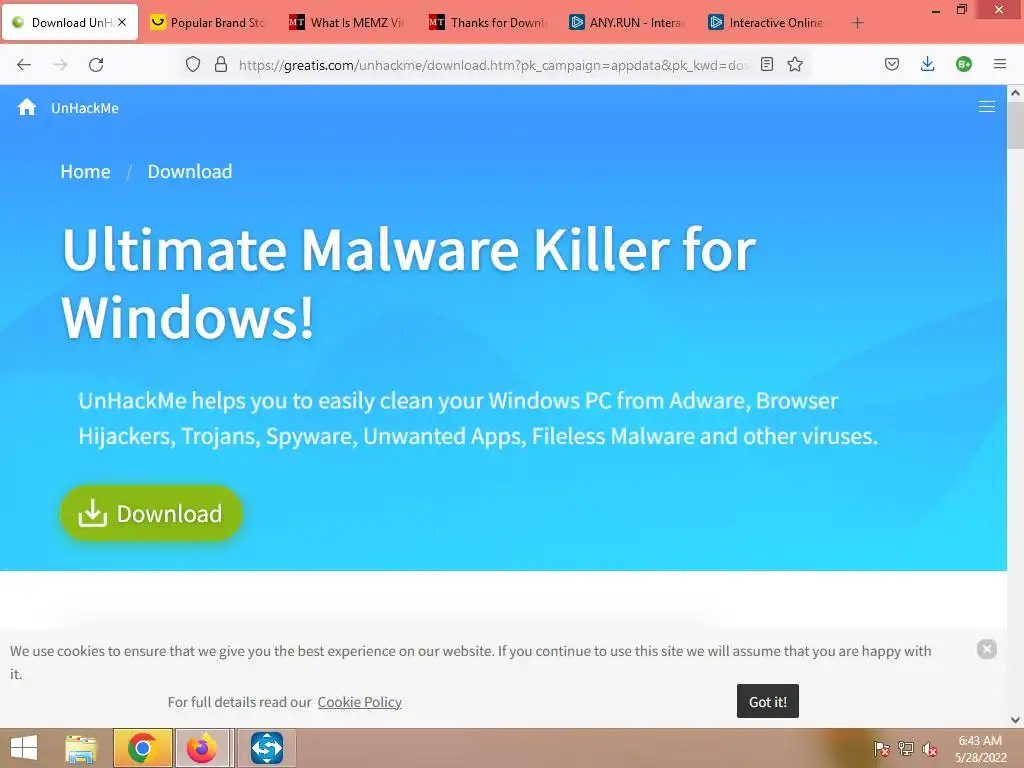Open a new browser tab

(857, 23)
